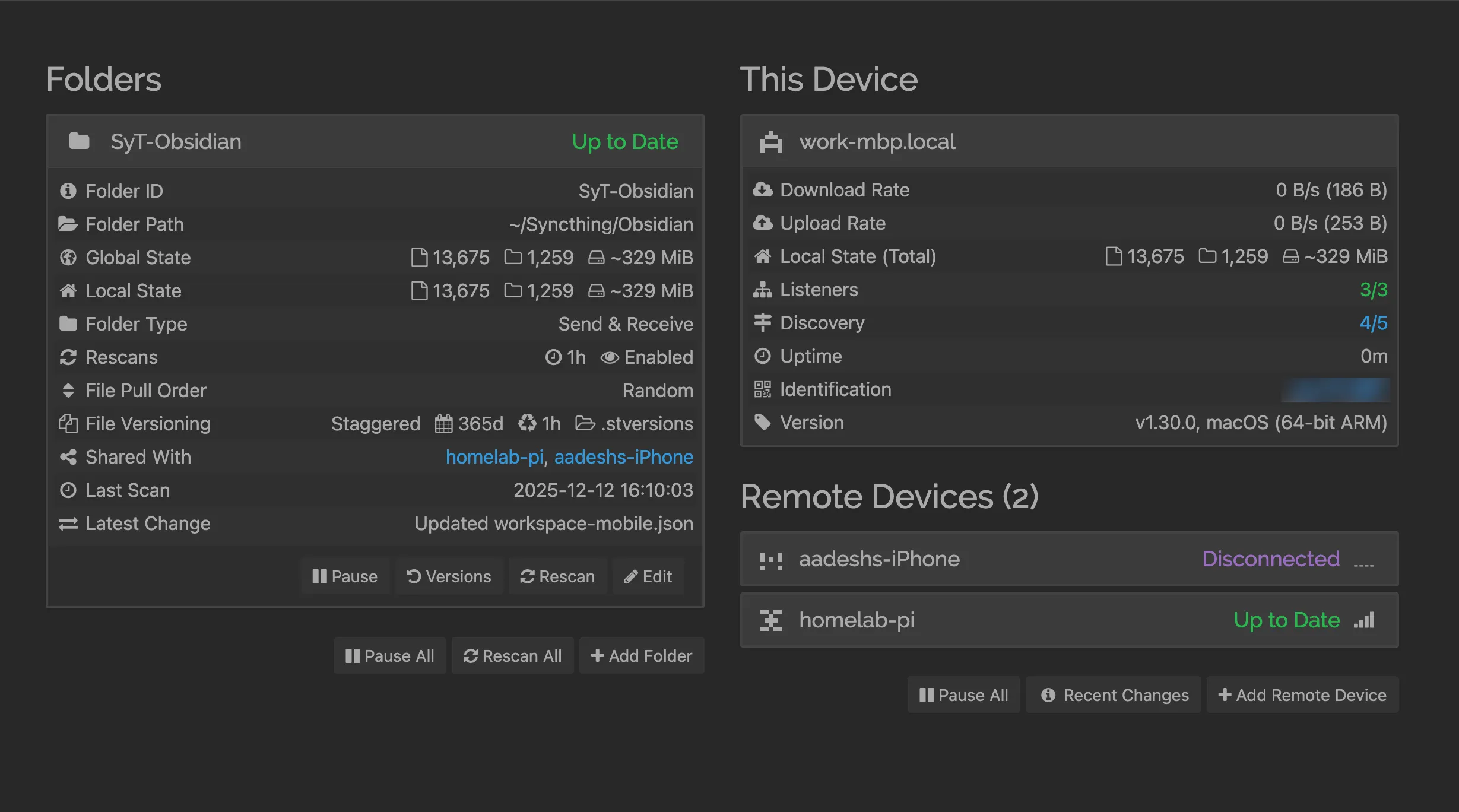Screen dimensions: 1459x812
Task: Pause the SyT-Obsidian folder
Action: (345, 576)
